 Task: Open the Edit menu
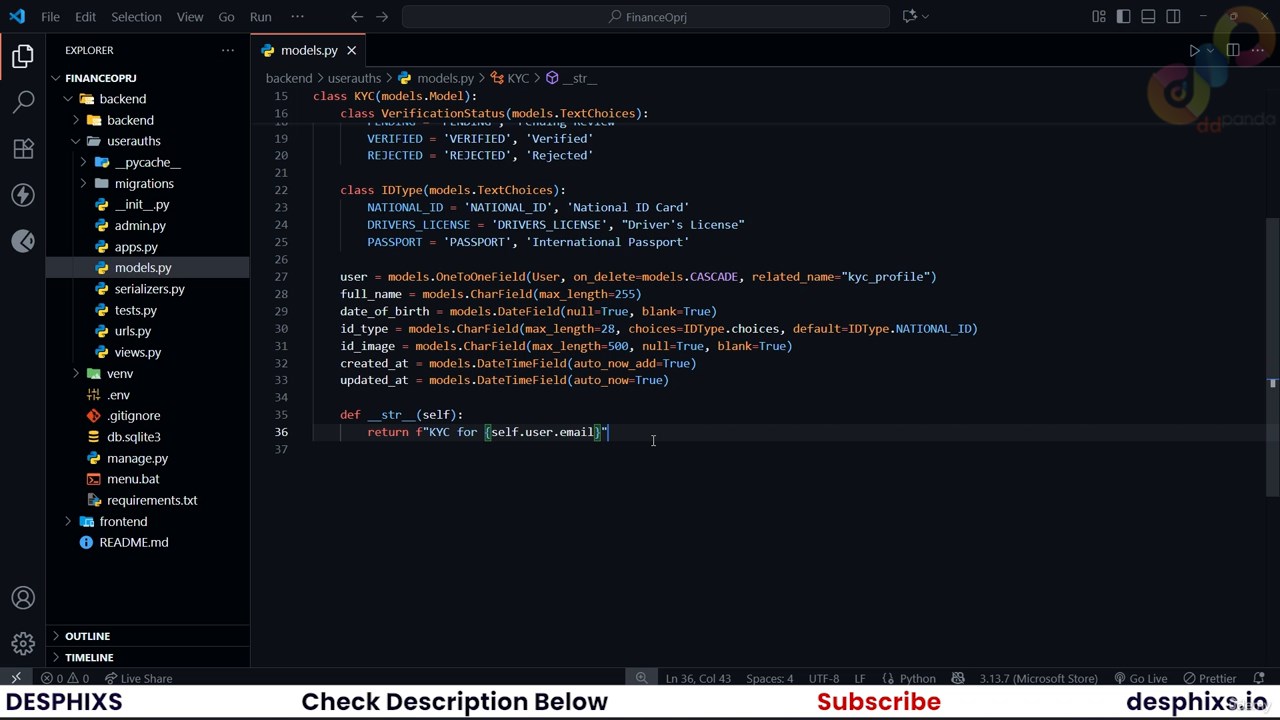tap(85, 17)
